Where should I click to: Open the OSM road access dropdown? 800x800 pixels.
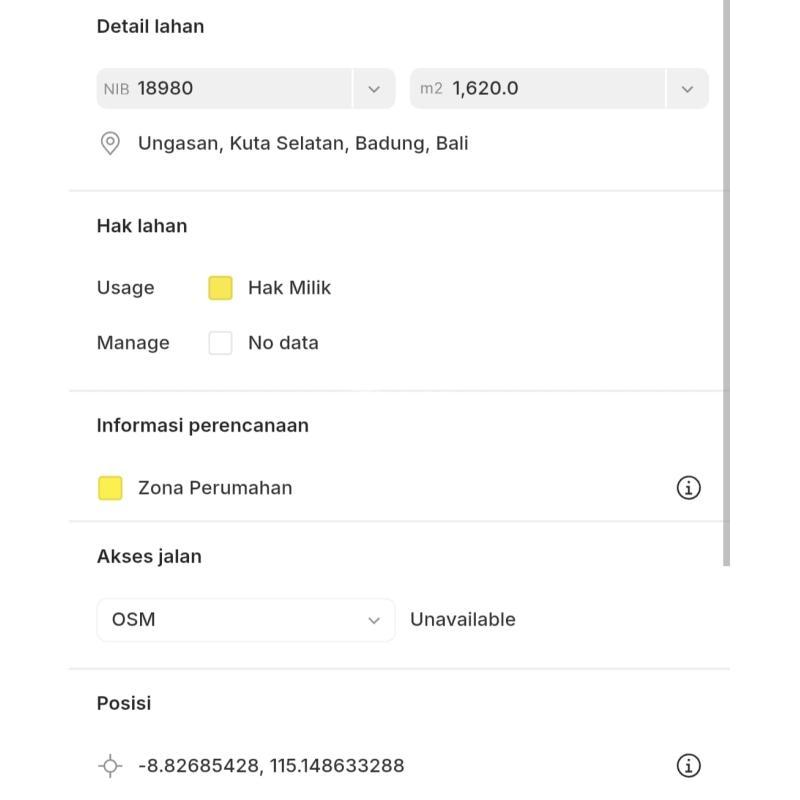pos(245,620)
